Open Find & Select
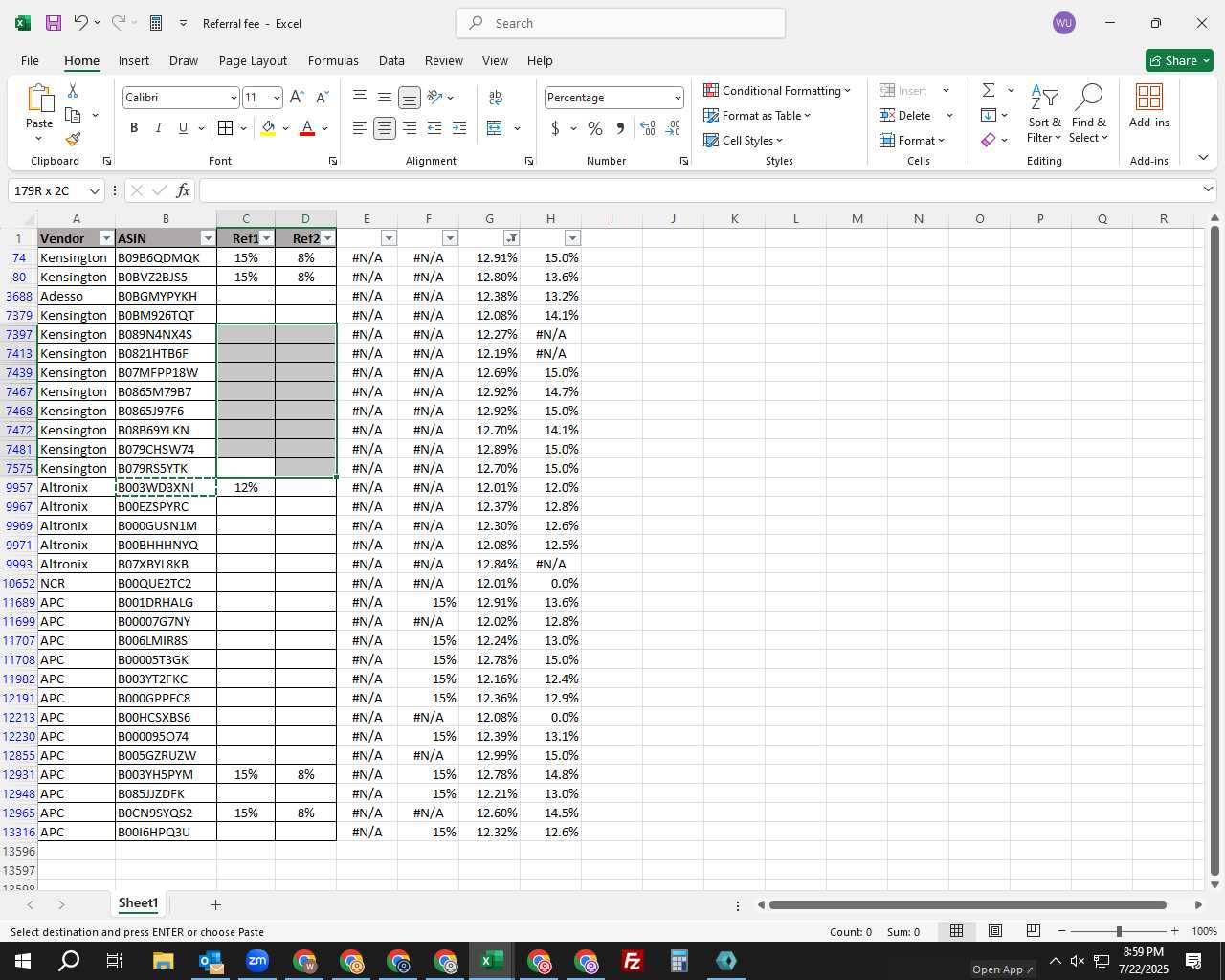This screenshot has width=1225, height=980. click(x=1089, y=113)
